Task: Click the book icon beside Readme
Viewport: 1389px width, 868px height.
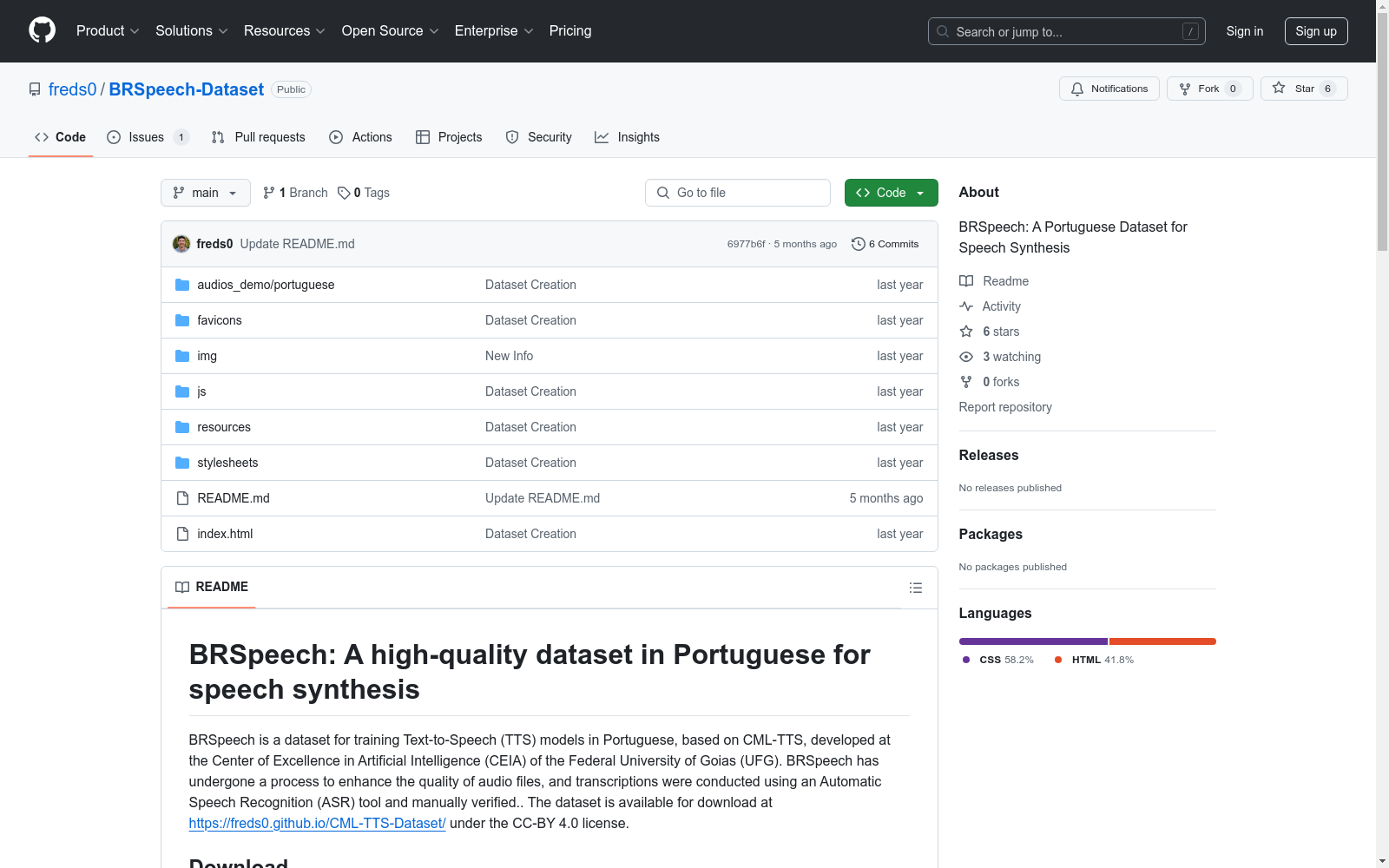Action: (x=966, y=281)
